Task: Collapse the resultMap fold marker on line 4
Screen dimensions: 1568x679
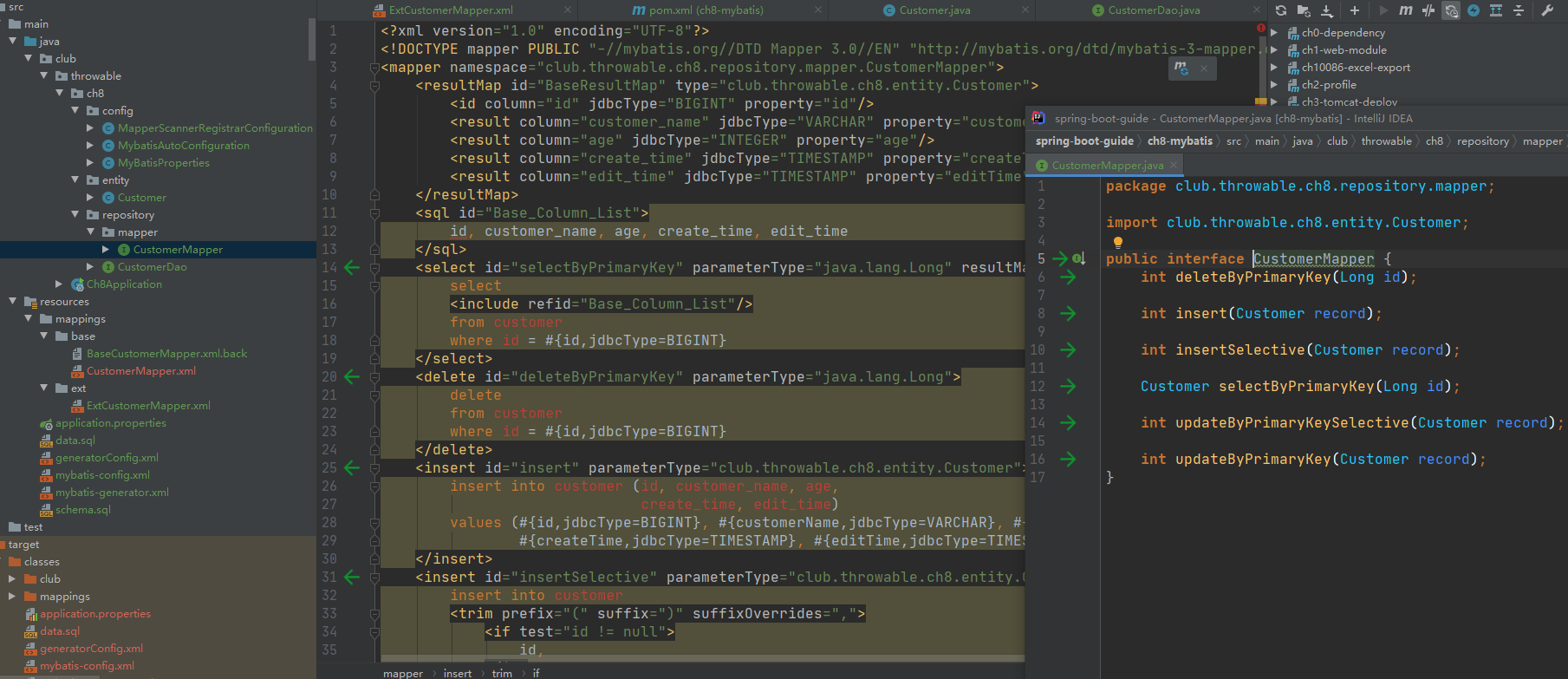Action: click(374, 85)
